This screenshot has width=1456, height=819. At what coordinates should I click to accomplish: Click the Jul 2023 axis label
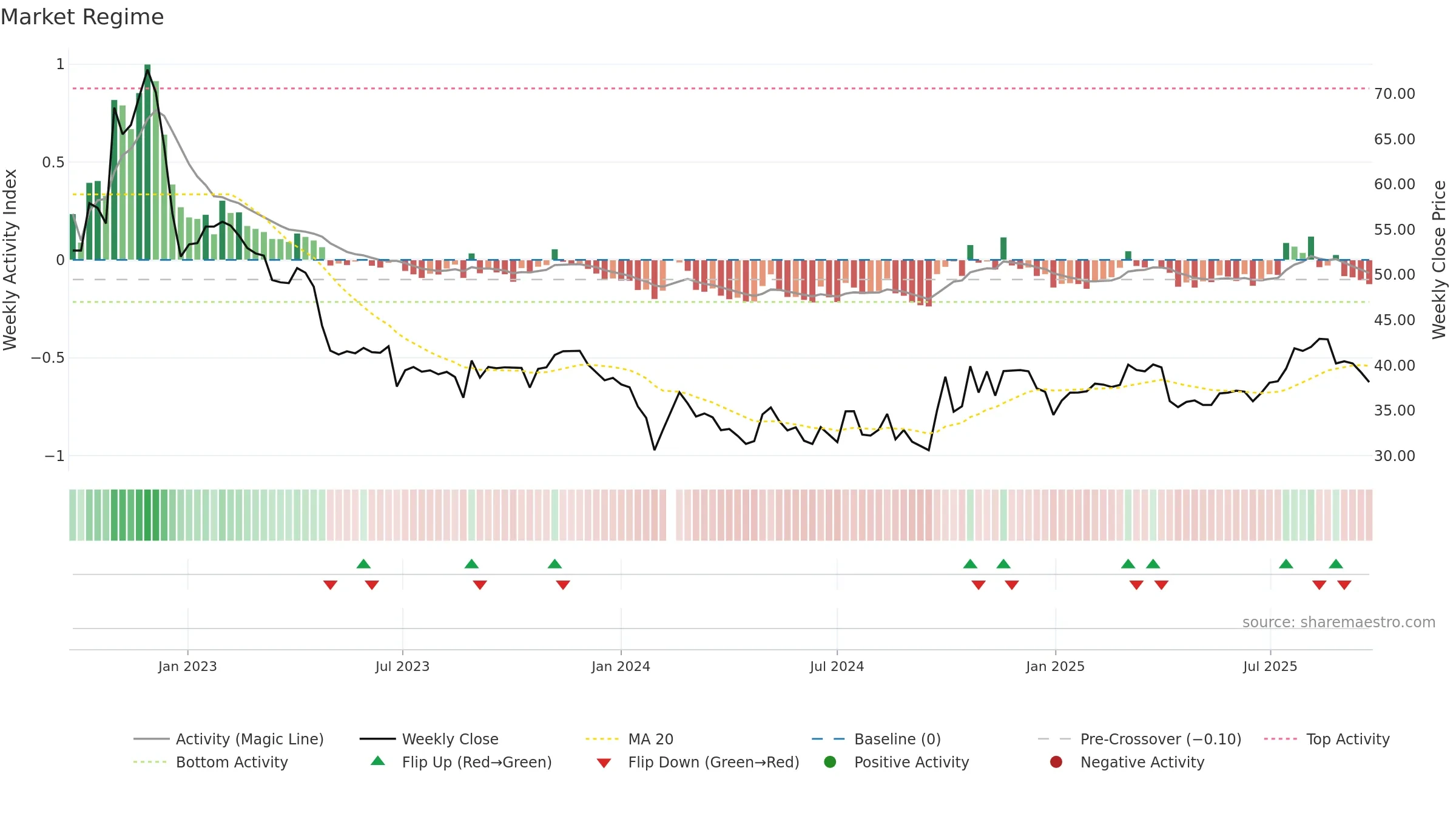[x=402, y=666]
